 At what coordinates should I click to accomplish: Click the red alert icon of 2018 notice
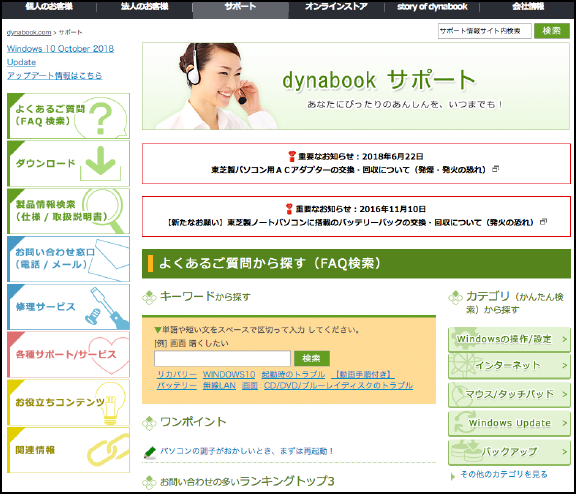coord(292,156)
